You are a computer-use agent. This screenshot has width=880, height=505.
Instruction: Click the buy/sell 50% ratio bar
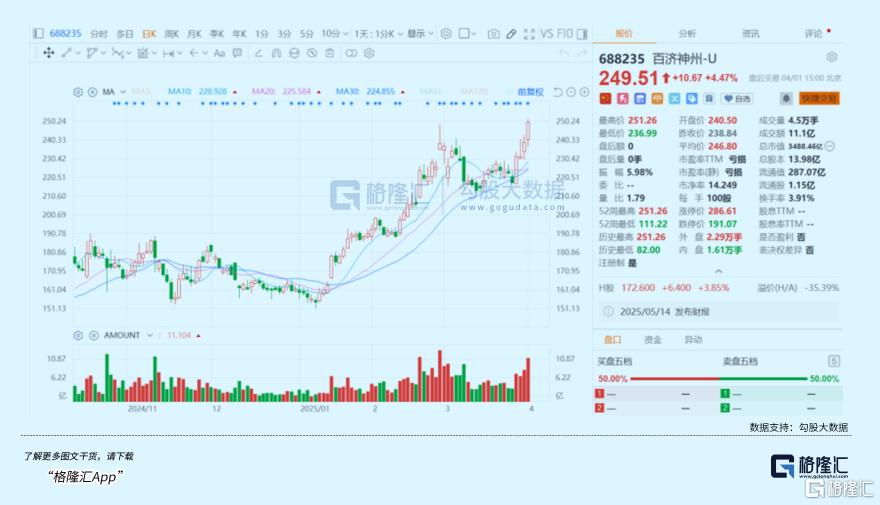tap(718, 379)
